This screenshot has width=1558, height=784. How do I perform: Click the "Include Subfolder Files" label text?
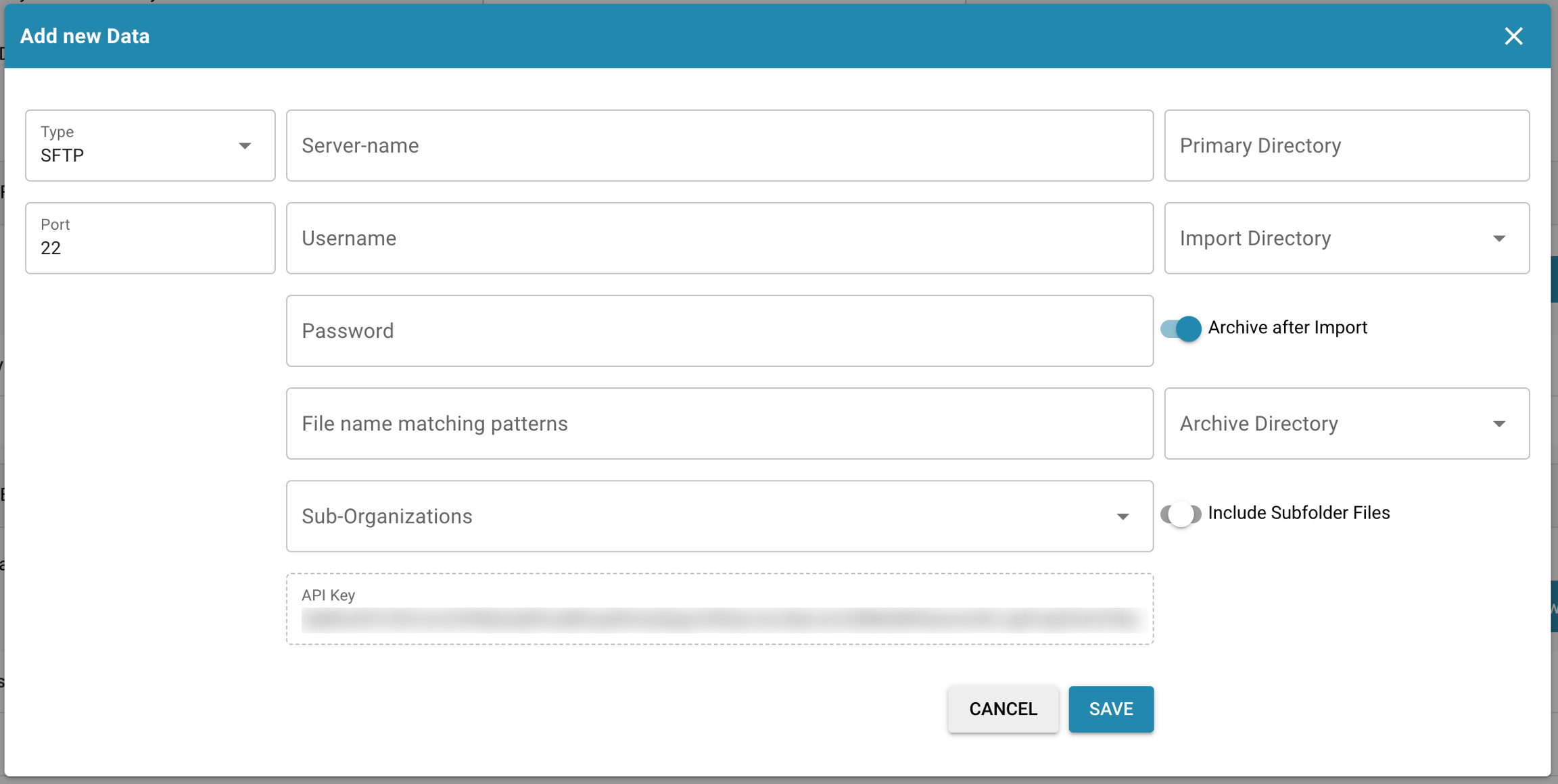point(1298,513)
